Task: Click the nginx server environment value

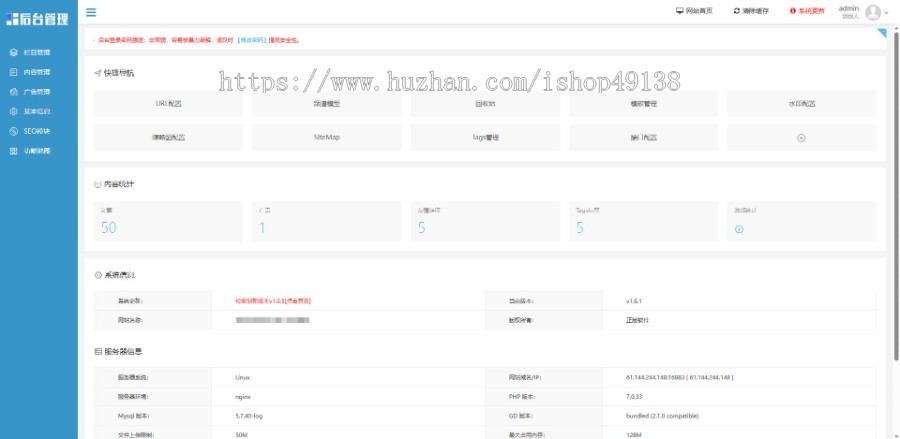Action: pyautogui.click(x=243, y=397)
